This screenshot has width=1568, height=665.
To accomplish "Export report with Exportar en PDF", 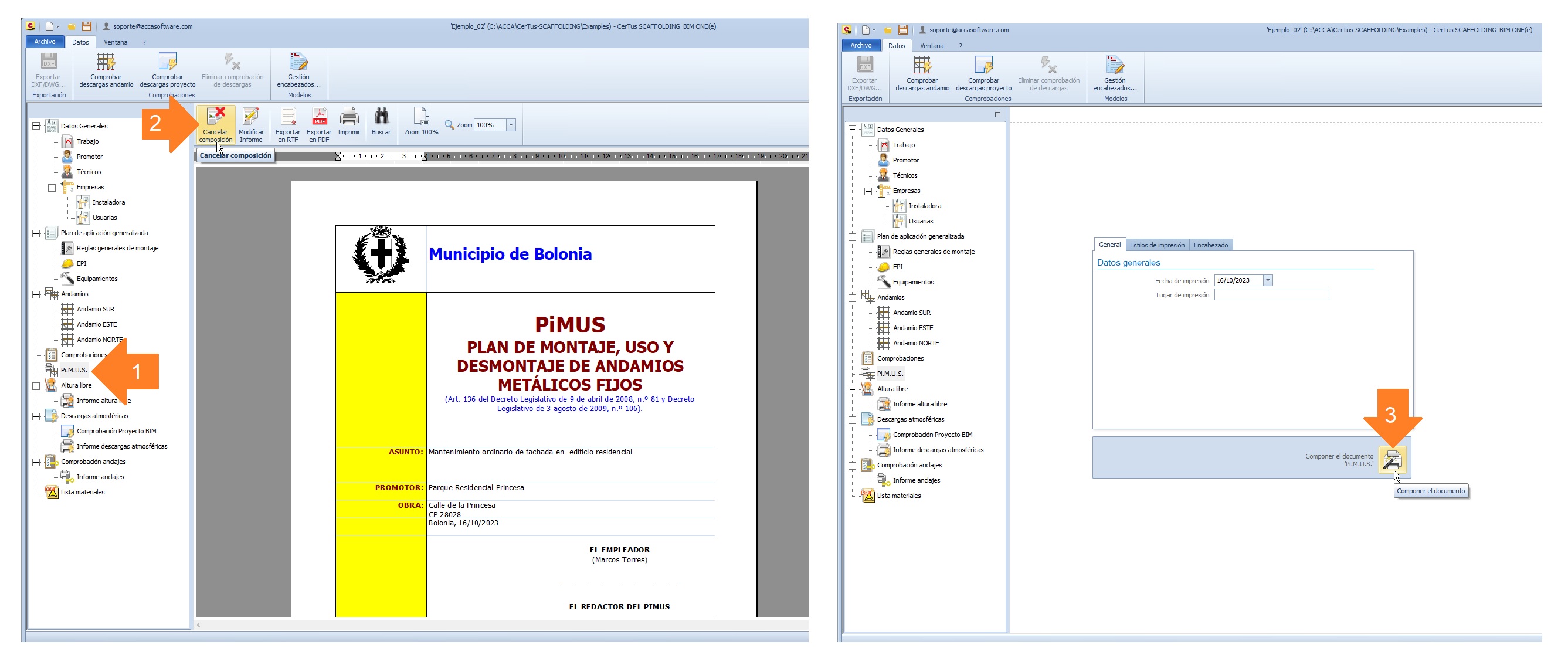I will click(x=319, y=125).
